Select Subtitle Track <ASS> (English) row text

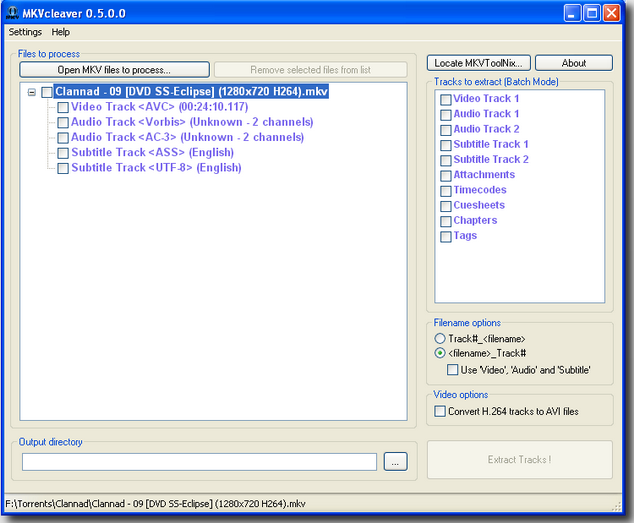(152, 152)
